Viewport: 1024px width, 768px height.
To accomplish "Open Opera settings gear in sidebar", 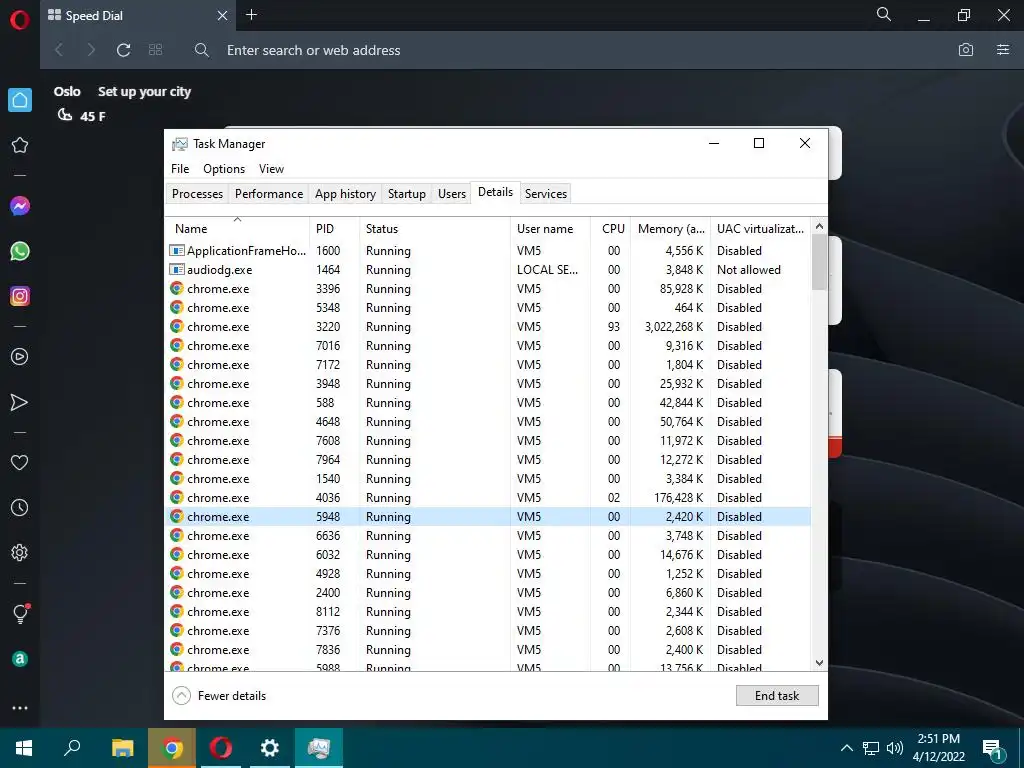I will [20, 552].
